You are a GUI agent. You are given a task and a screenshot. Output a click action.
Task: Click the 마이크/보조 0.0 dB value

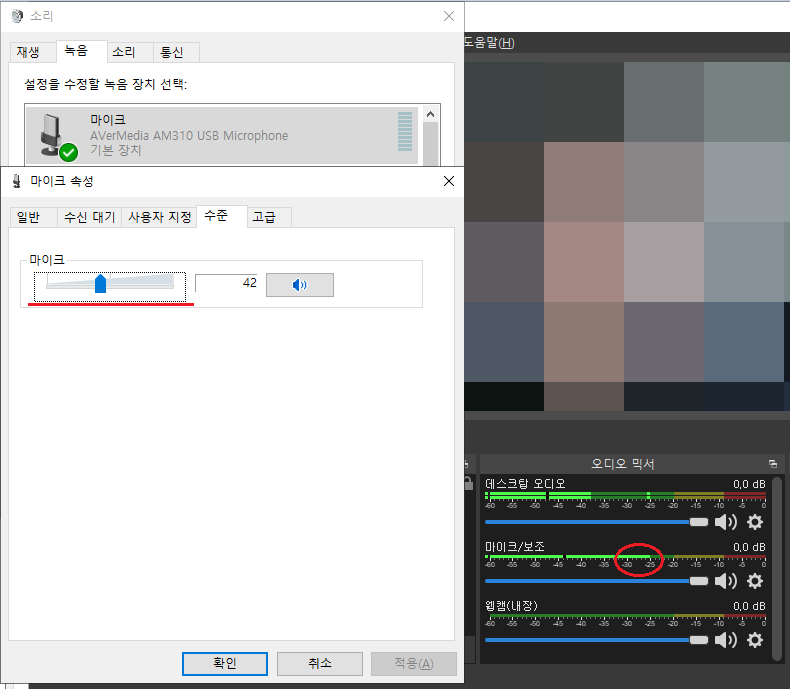(749, 547)
